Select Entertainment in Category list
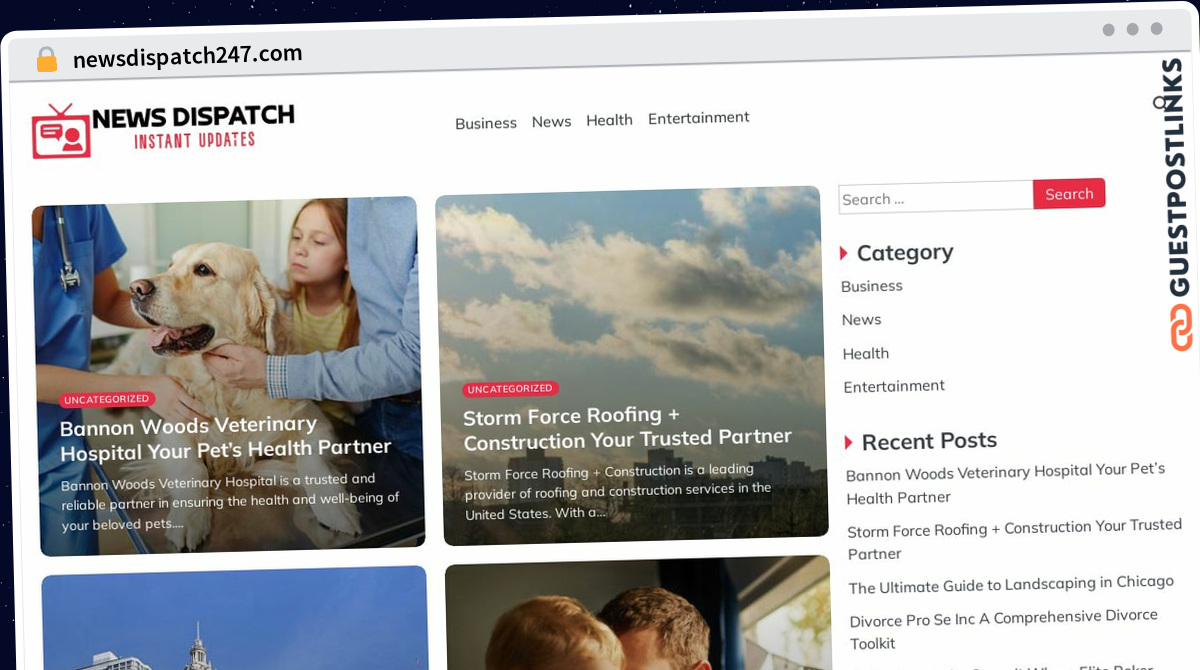The width and height of the screenshot is (1200, 670). pyautogui.click(x=894, y=386)
